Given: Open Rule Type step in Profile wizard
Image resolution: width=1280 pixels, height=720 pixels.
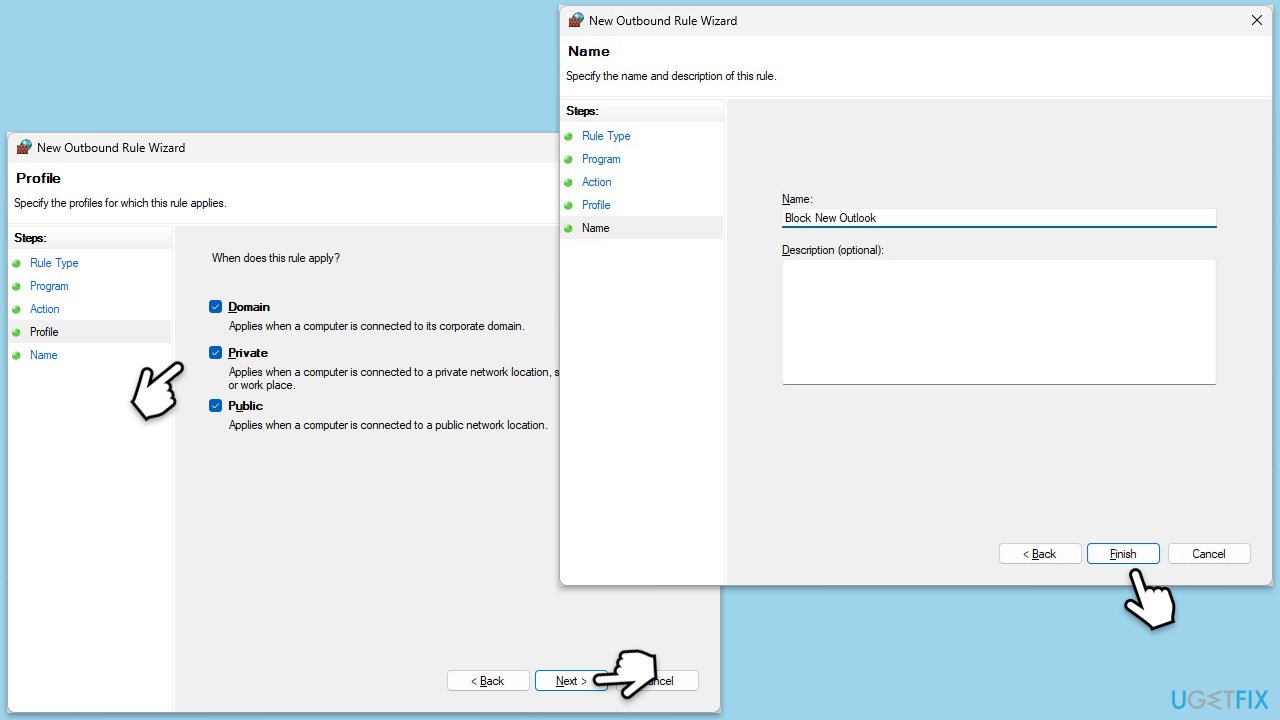Looking at the screenshot, I should (54, 263).
